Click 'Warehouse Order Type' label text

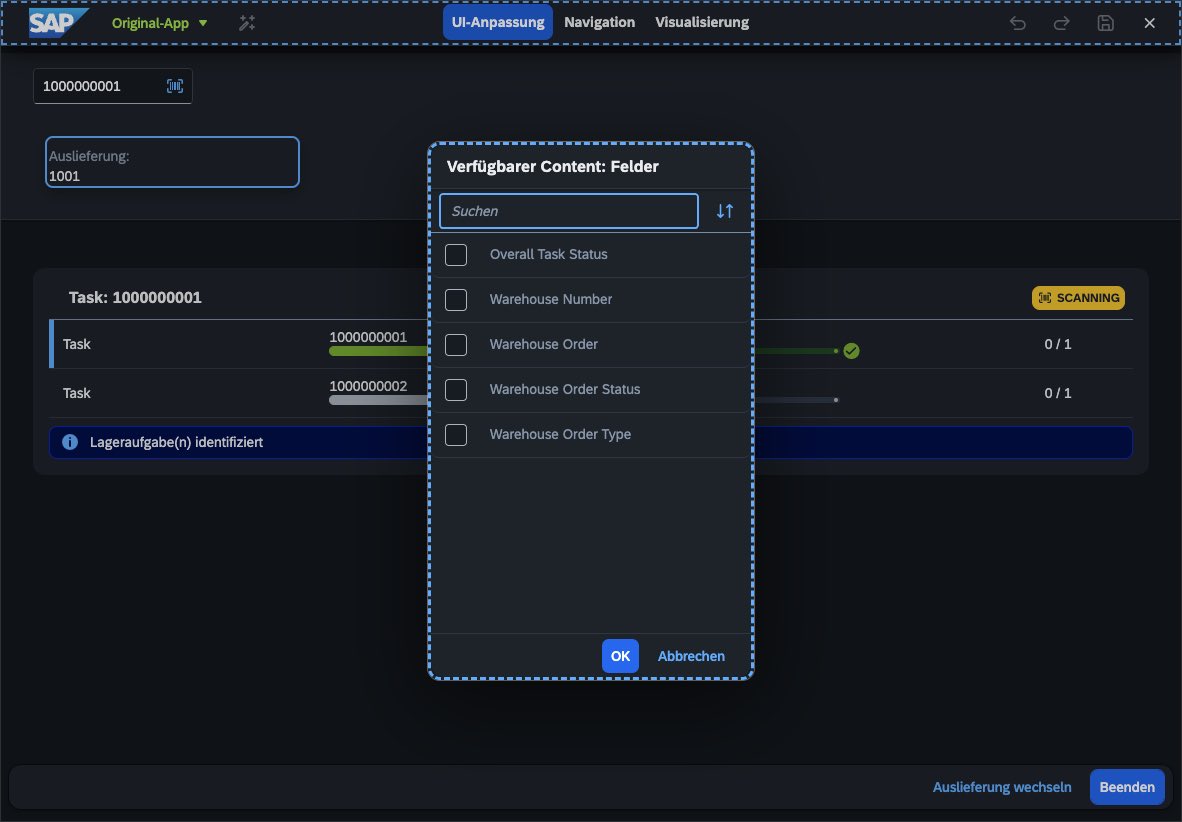(x=560, y=434)
